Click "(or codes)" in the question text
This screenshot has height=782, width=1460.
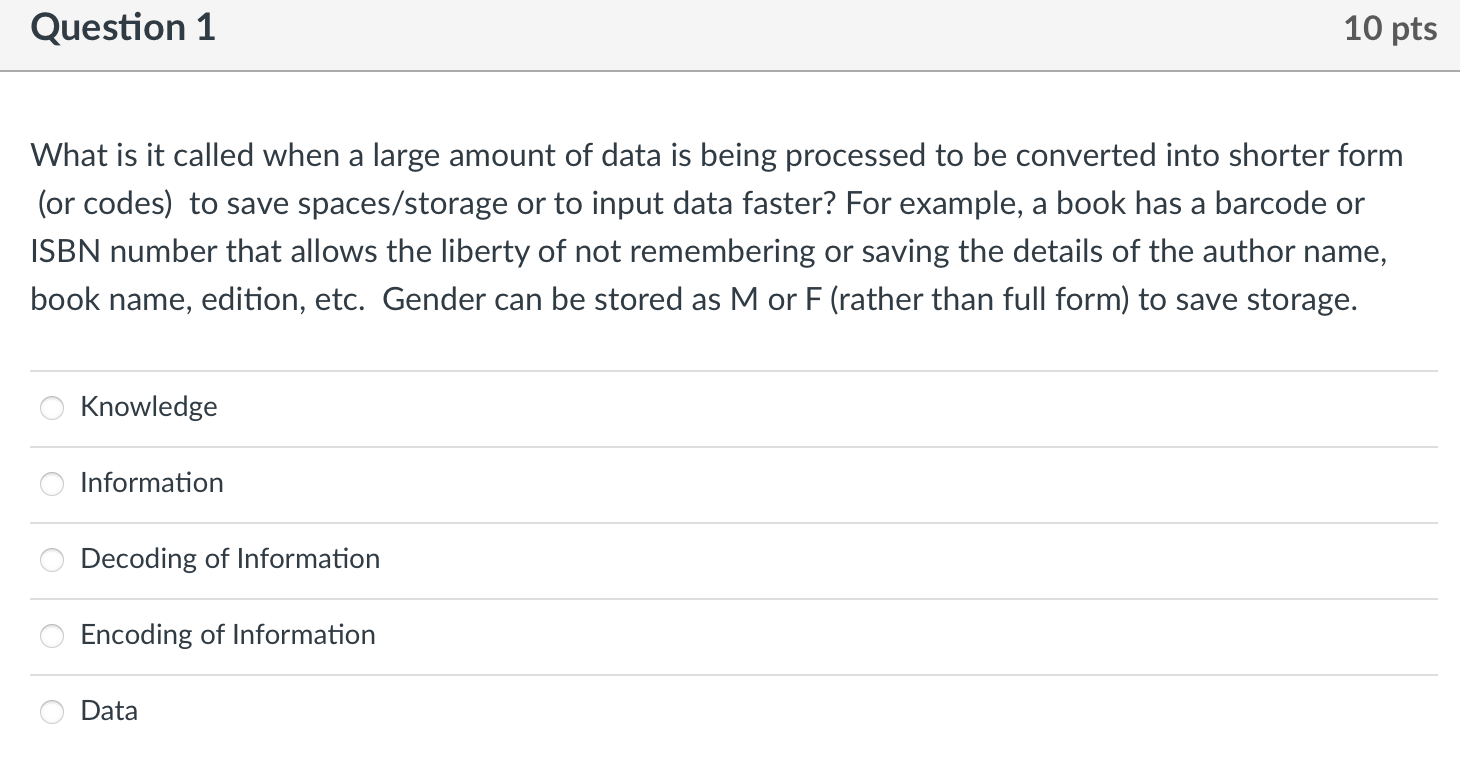105,204
